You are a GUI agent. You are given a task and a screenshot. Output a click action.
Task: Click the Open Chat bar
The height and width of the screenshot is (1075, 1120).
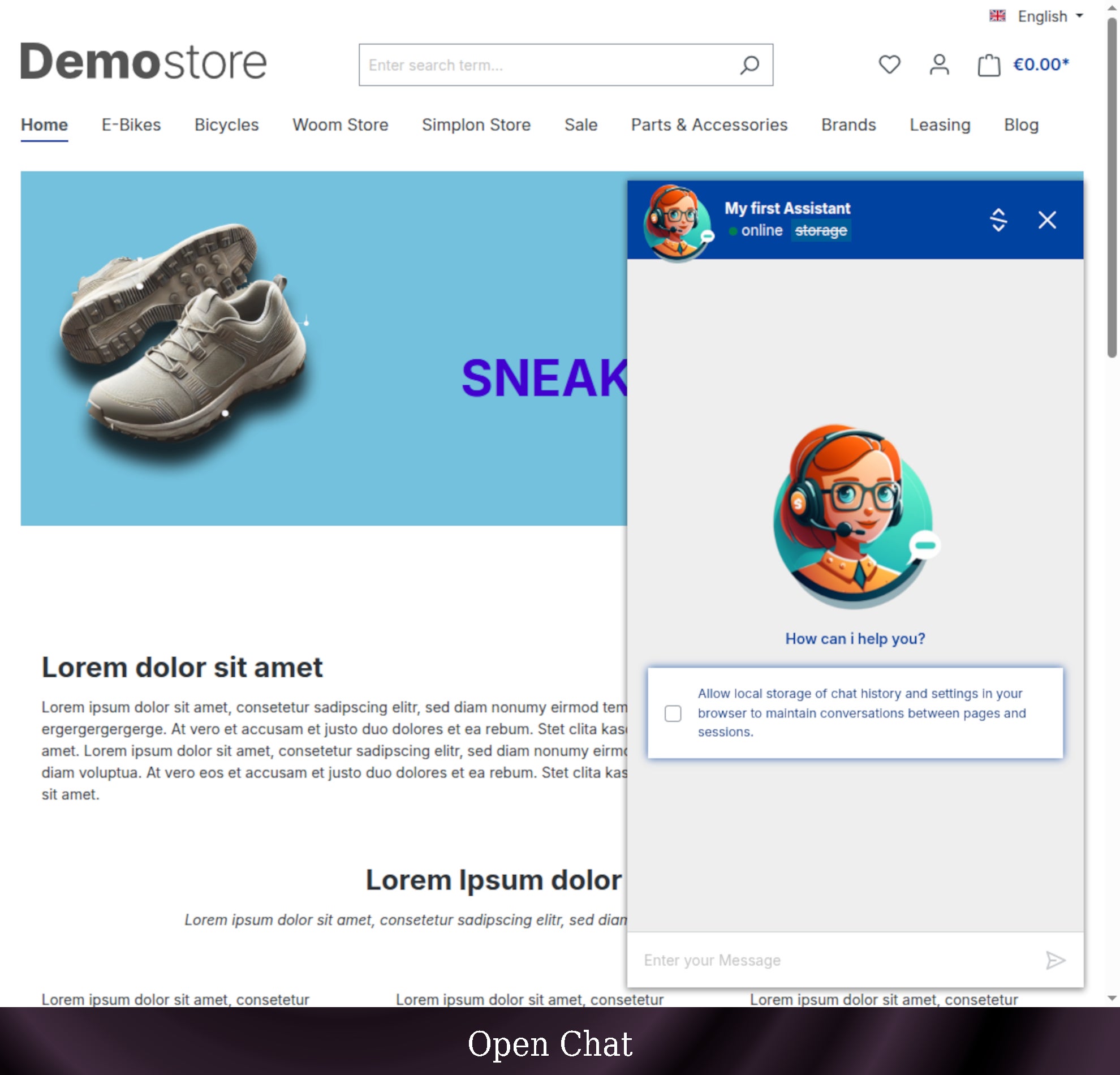[550, 1042]
